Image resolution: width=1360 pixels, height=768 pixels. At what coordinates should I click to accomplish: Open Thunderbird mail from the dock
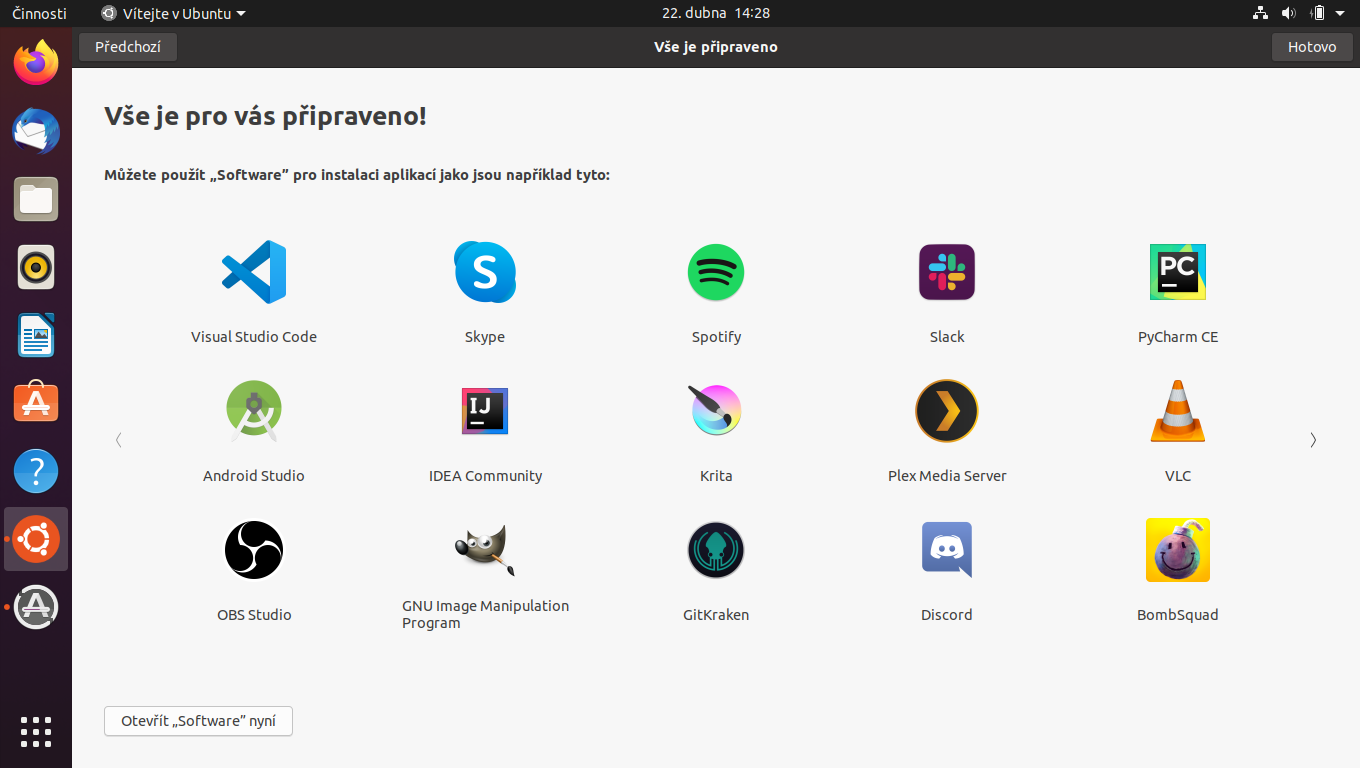pyautogui.click(x=36, y=131)
